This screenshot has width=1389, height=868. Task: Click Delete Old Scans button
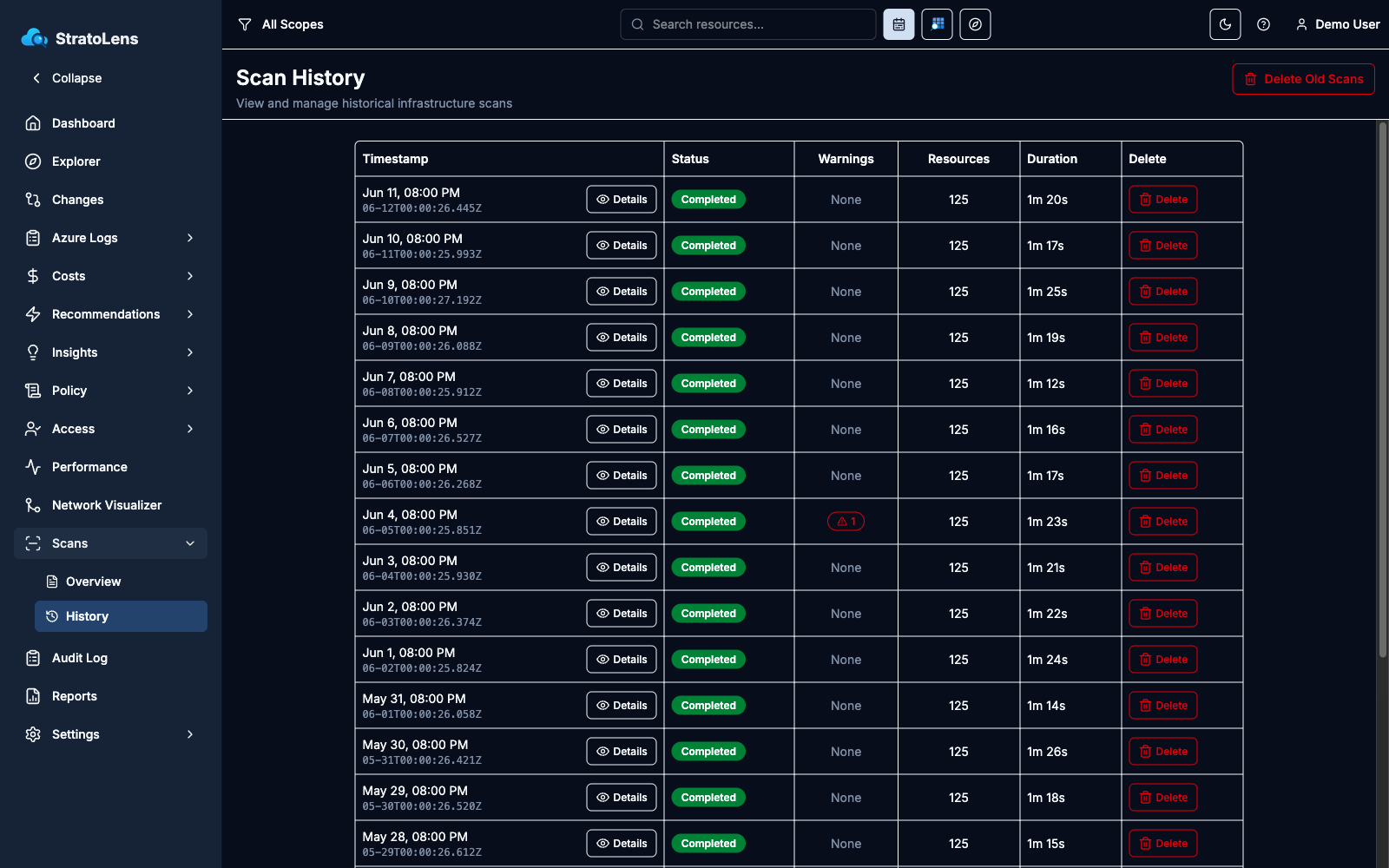pyautogui.click(x=1303, y=79)
